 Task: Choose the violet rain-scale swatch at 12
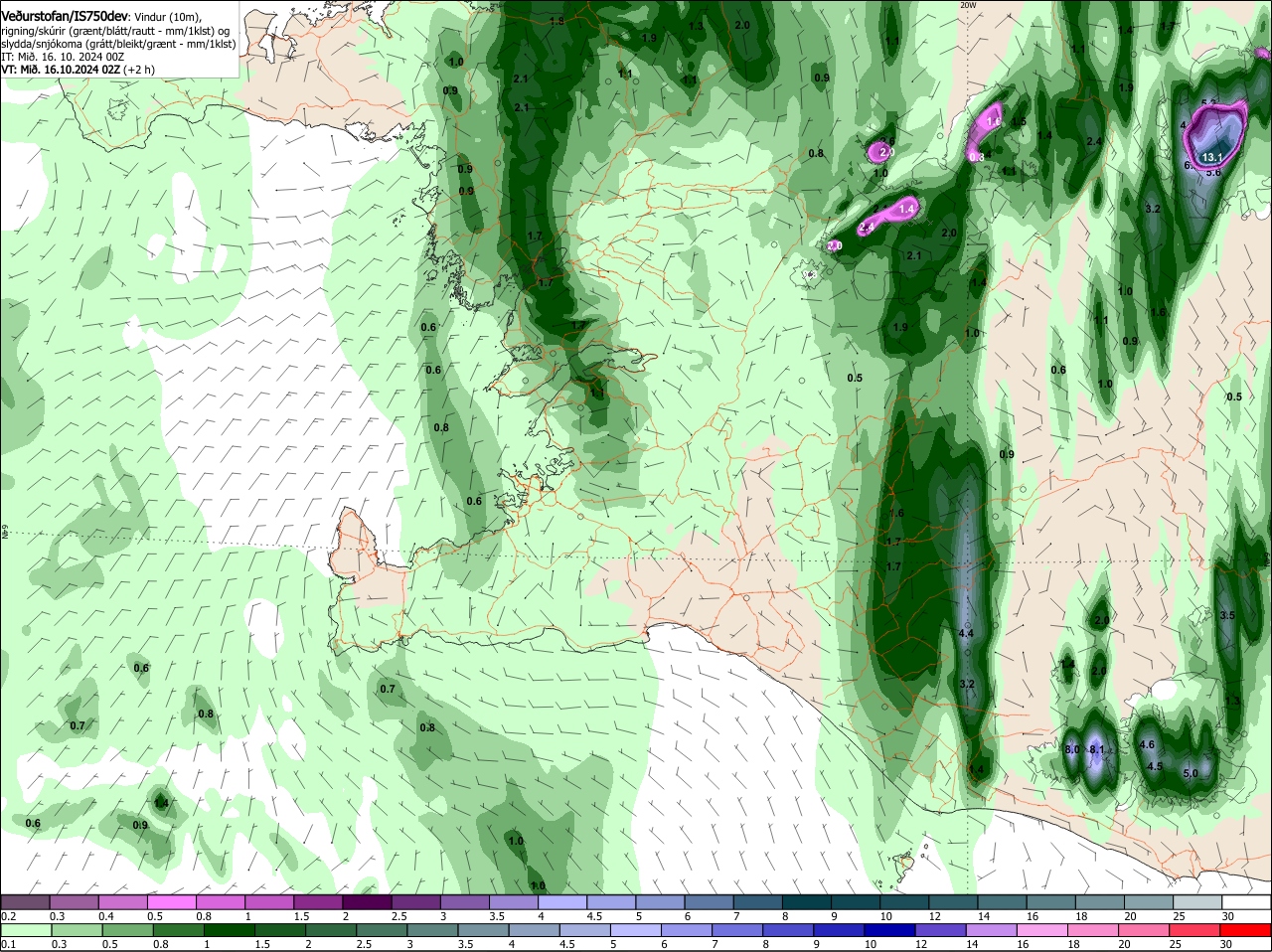pyautogui.click(x=941, y=930)
